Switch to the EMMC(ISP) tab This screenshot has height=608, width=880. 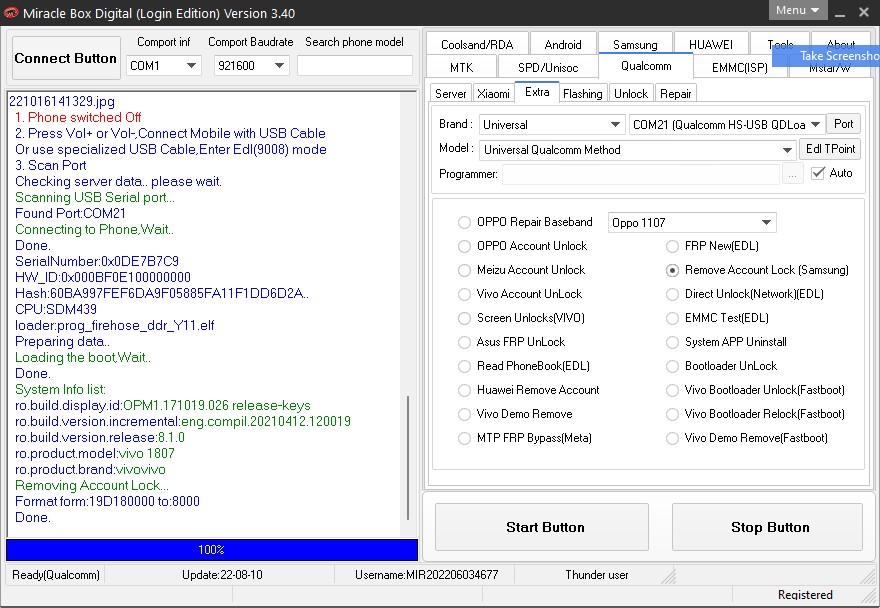click(740, 67)
